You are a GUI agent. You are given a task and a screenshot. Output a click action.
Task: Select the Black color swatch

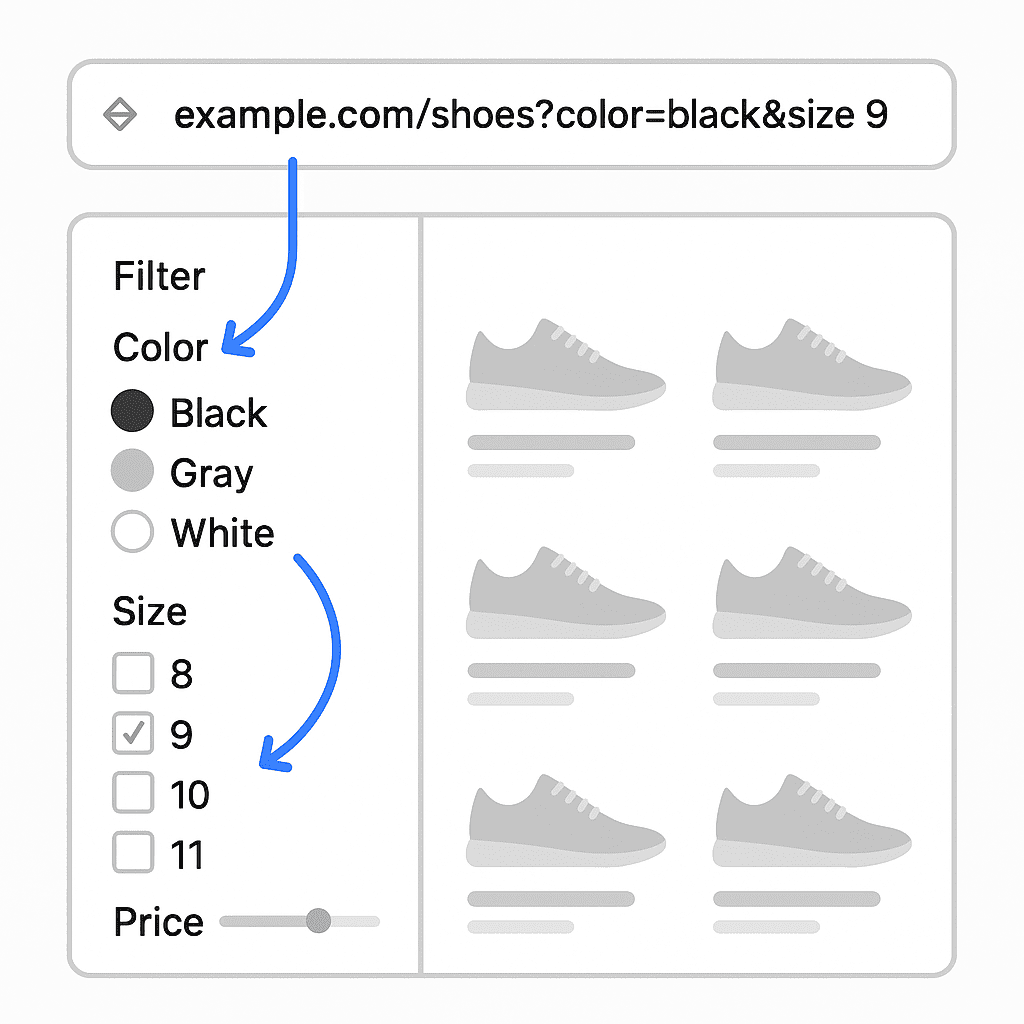133,411
